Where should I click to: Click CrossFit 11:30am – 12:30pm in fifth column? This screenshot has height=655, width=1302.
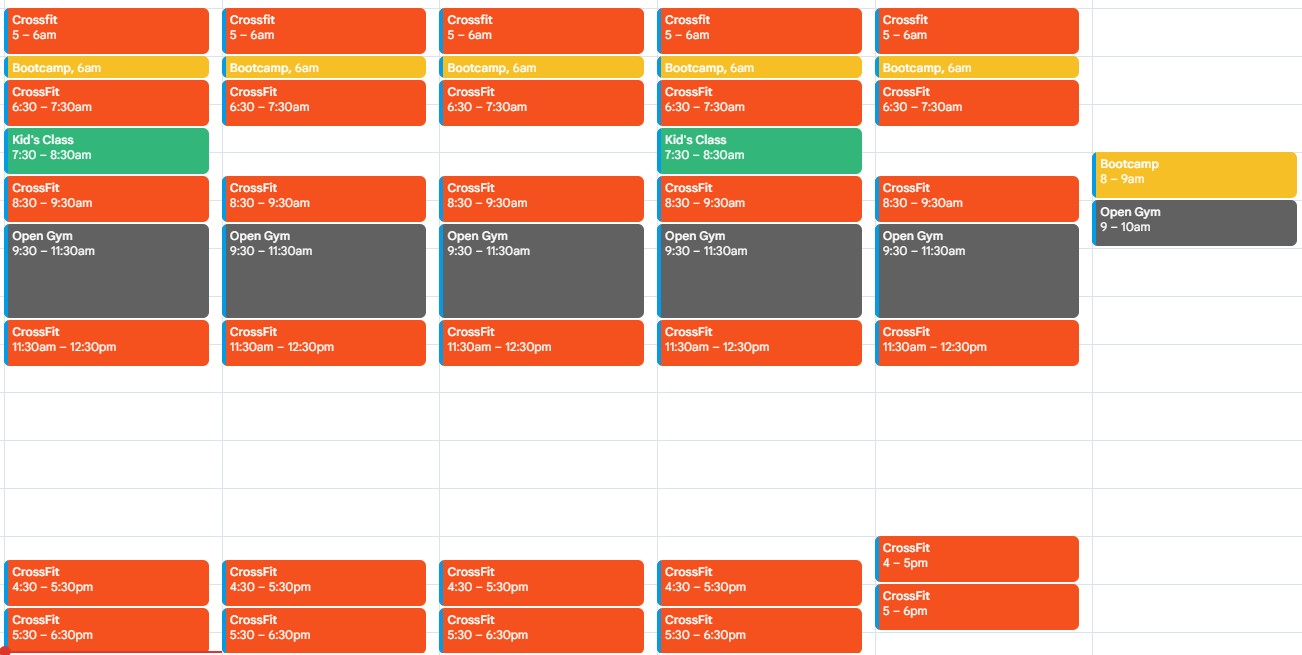(977, 343)
